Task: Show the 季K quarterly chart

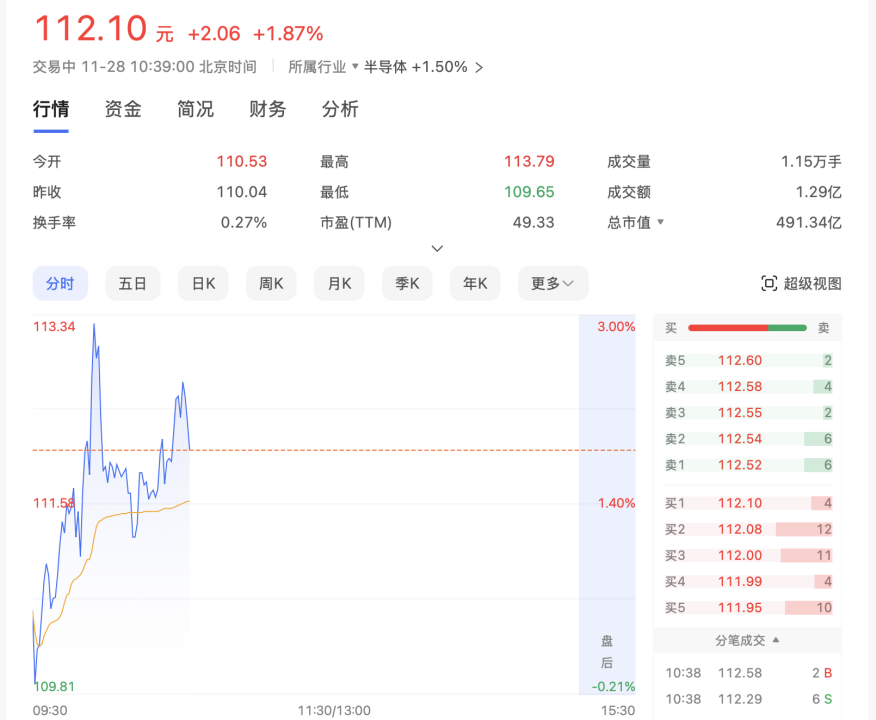Action: [407, 284]
